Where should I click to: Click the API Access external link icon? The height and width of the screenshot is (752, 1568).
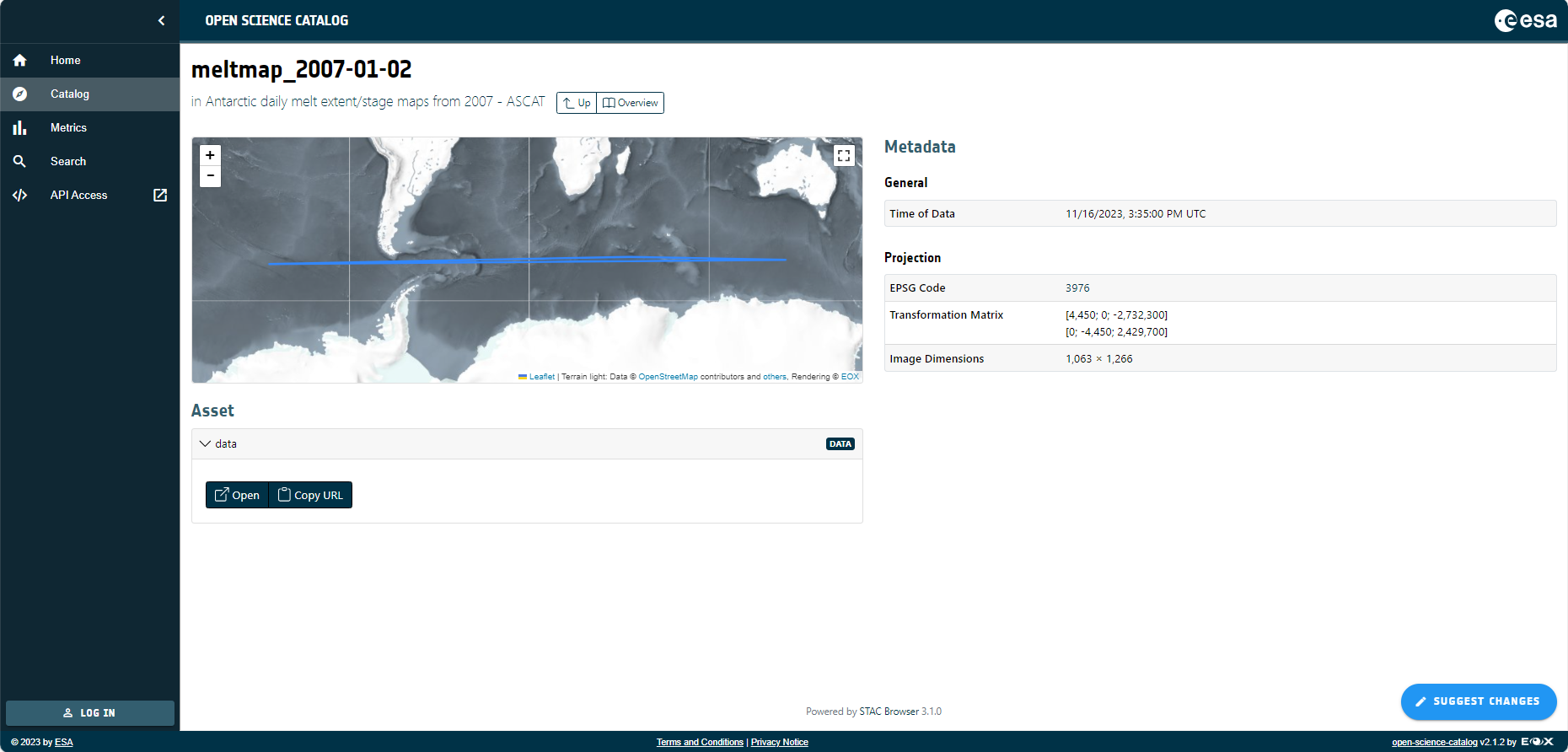click(160, 196)
